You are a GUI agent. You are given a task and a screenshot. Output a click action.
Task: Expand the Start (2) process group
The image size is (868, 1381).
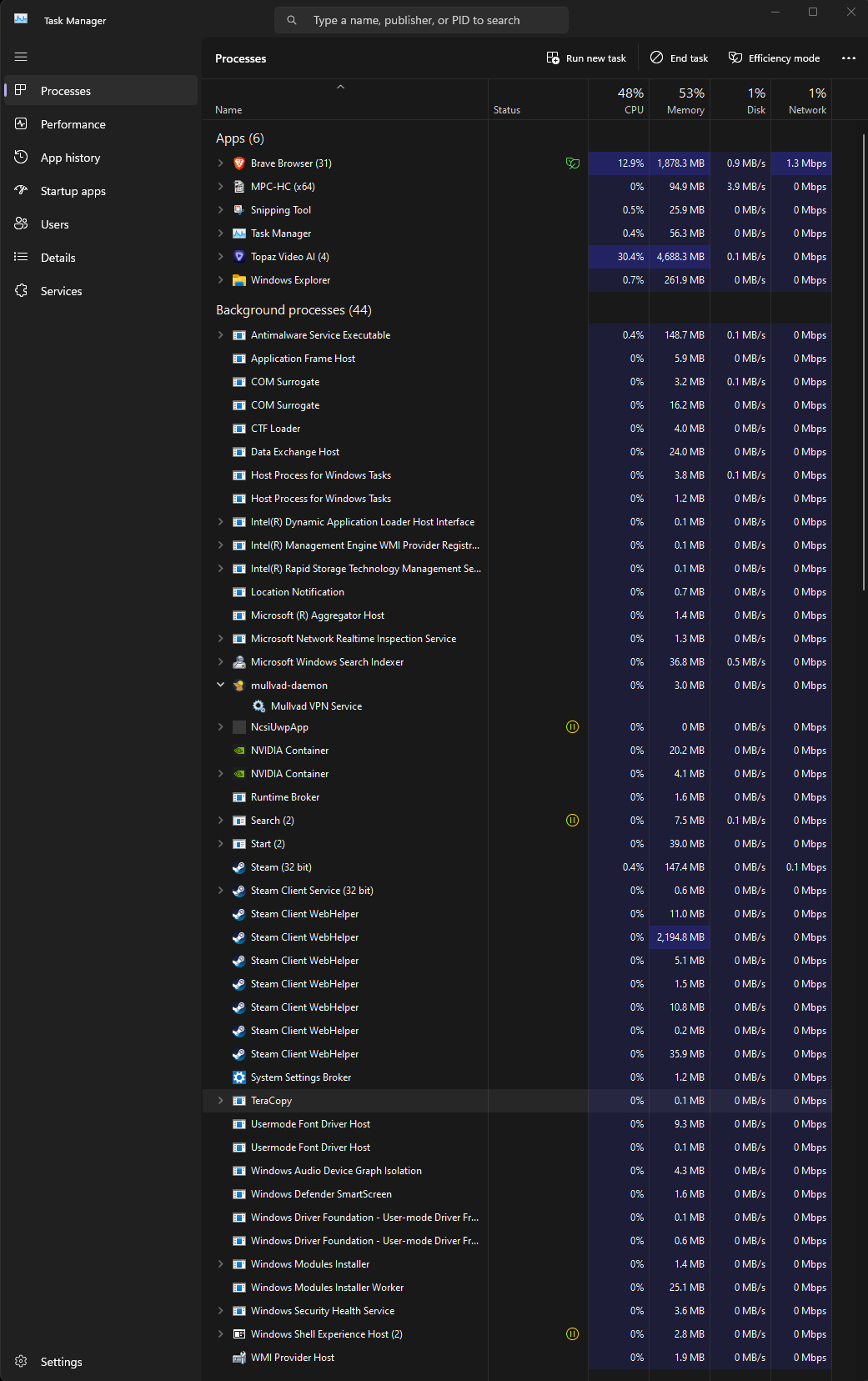(220, 844)
